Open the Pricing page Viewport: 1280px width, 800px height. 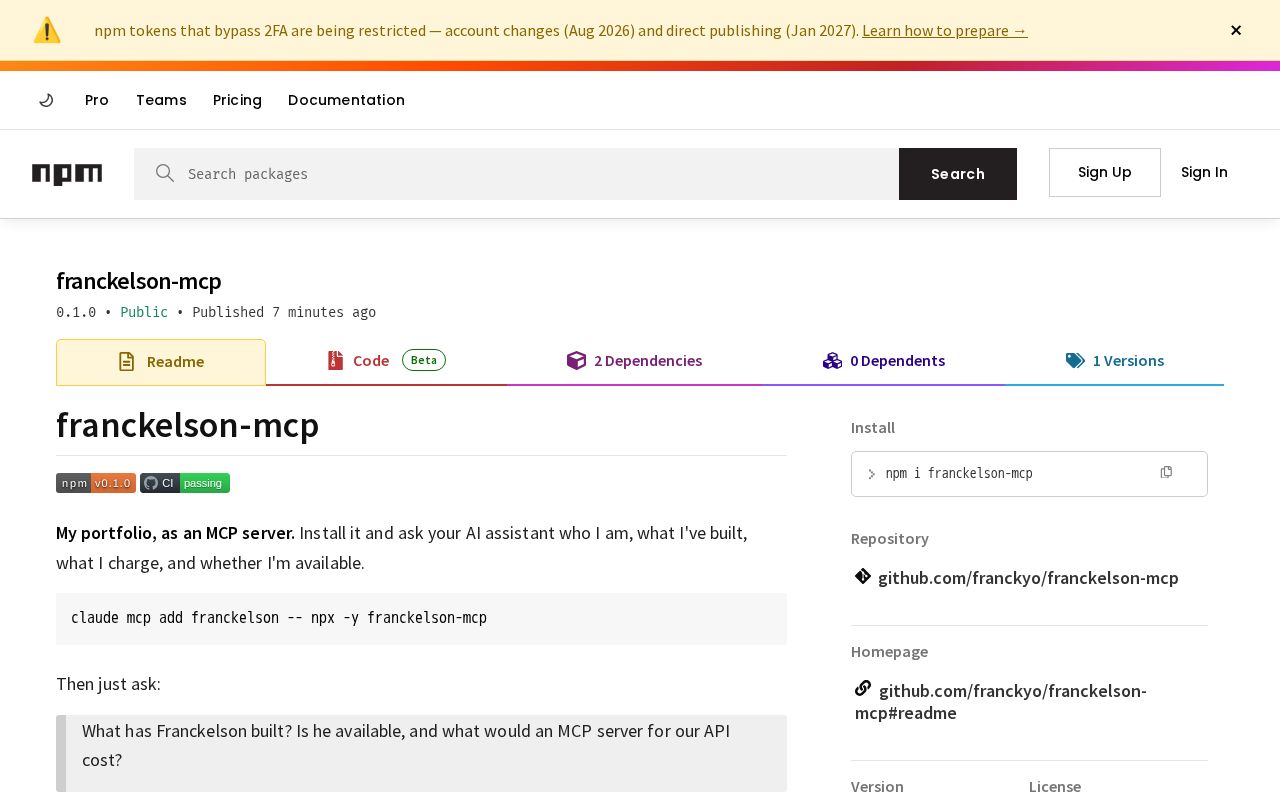point(237,100)
